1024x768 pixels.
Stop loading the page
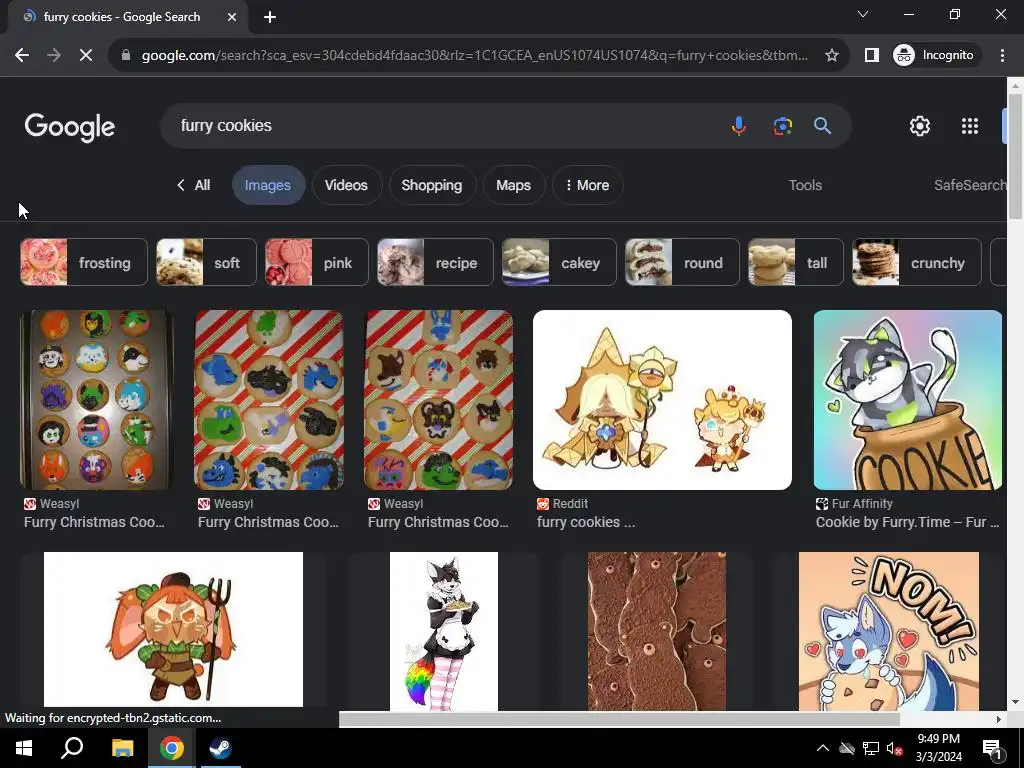[86, 55]
